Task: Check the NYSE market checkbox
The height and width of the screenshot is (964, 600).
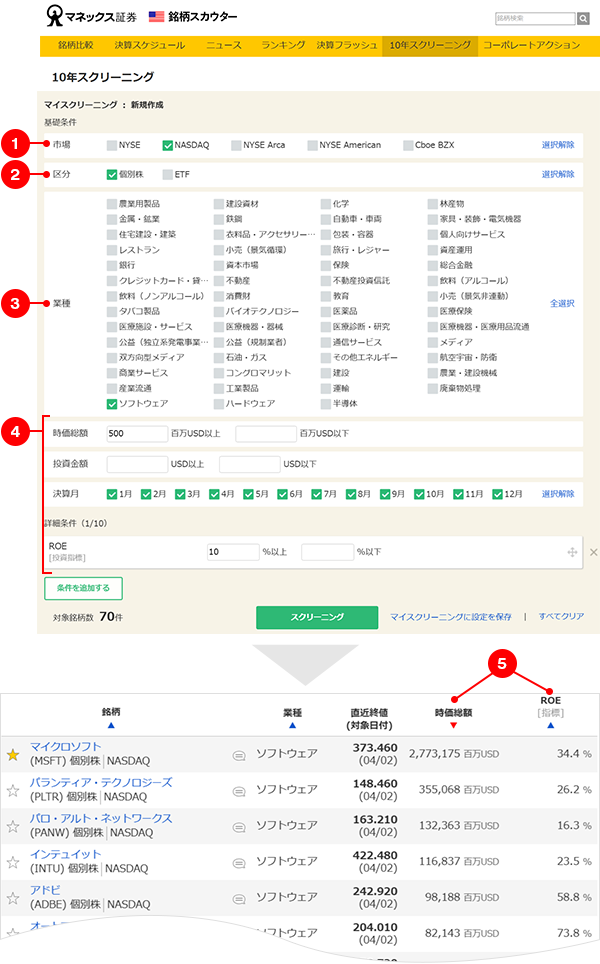Action: click(112, 145)
